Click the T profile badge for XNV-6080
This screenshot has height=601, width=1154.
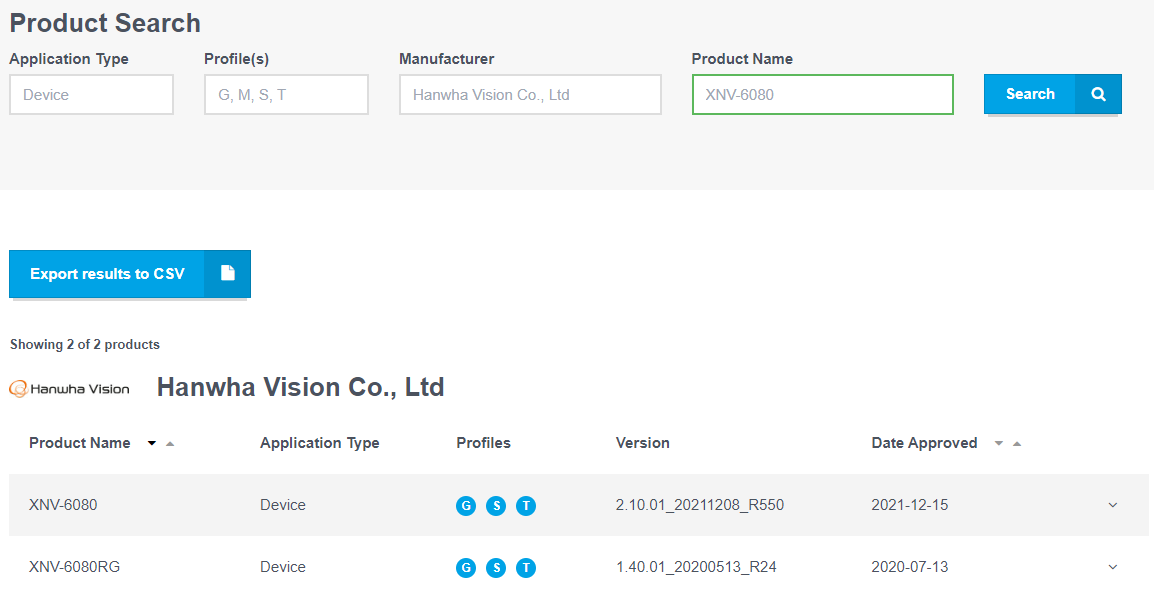tap(525, 505)
